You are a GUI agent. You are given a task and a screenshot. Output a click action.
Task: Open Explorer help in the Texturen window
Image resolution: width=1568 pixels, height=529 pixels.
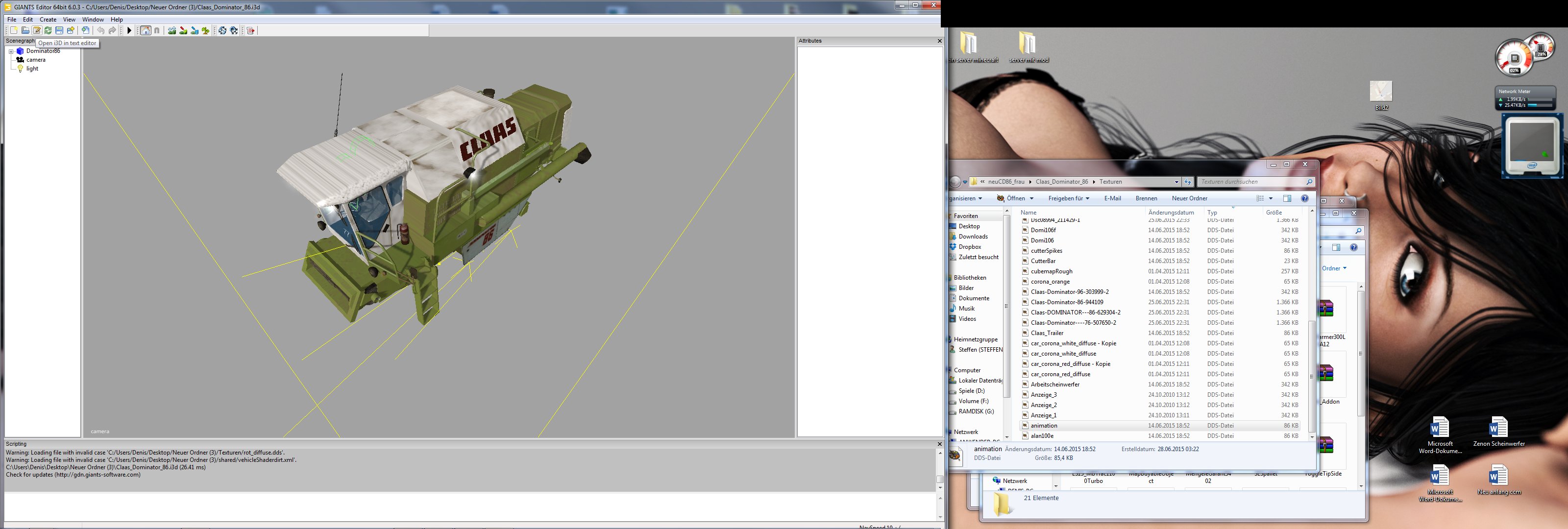(x=1304, y=198)
